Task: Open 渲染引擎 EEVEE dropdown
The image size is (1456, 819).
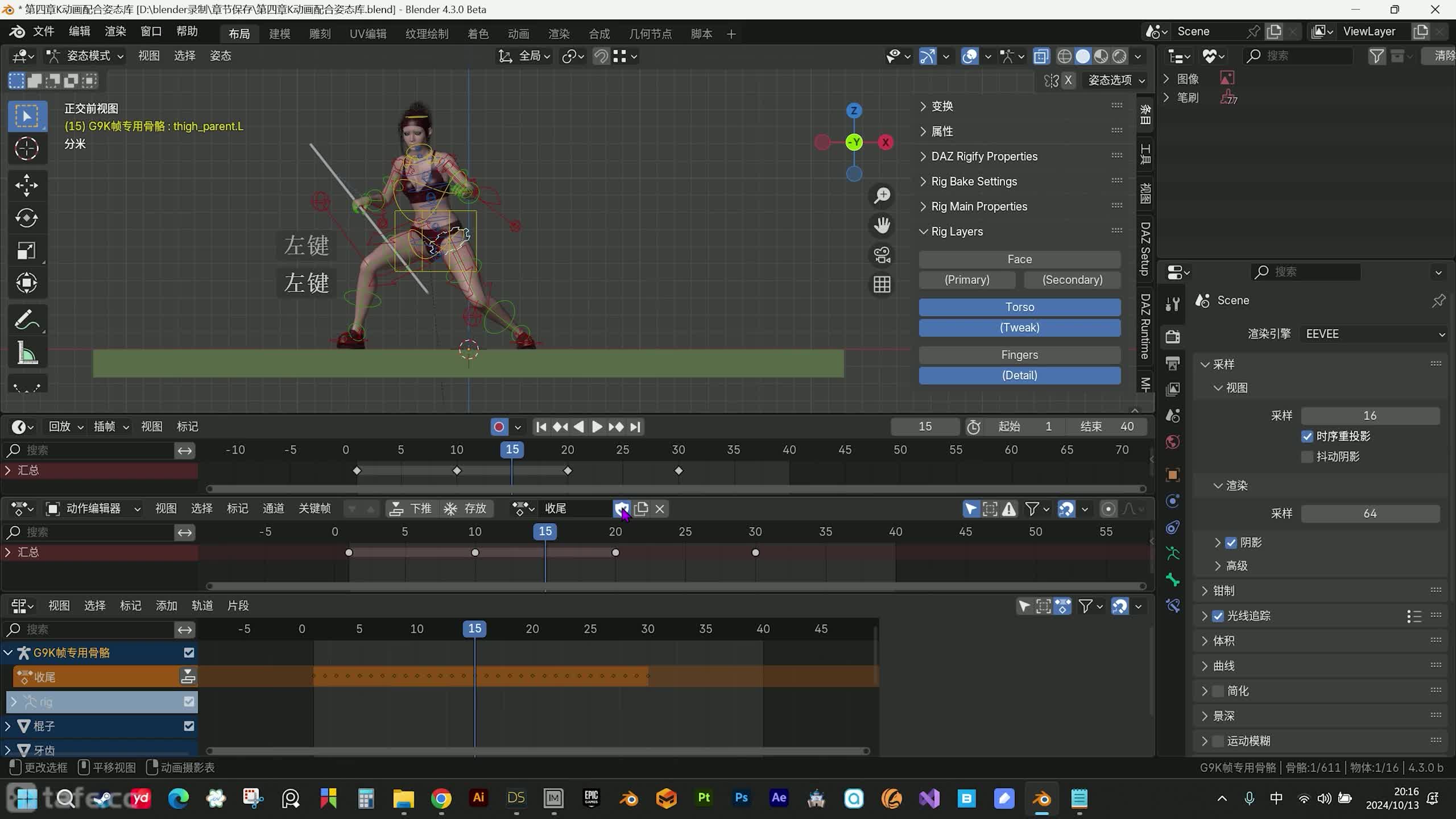Action: pyautogui.click(x=1374, y=334)
